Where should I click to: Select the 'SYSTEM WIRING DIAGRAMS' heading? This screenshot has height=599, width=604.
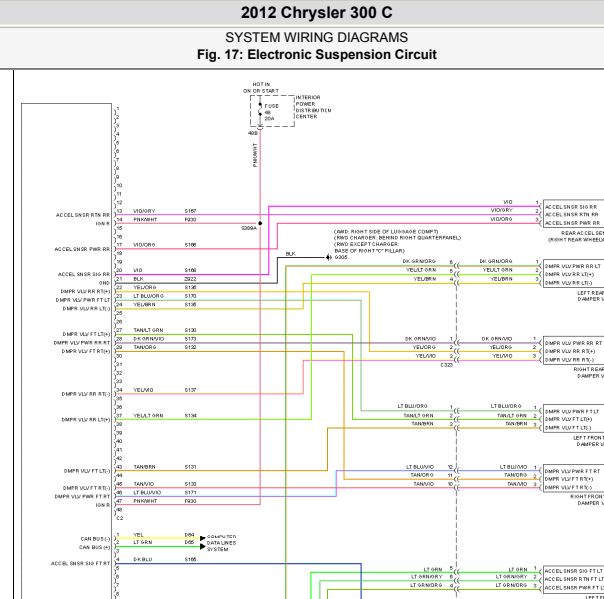tap(317, 37)
